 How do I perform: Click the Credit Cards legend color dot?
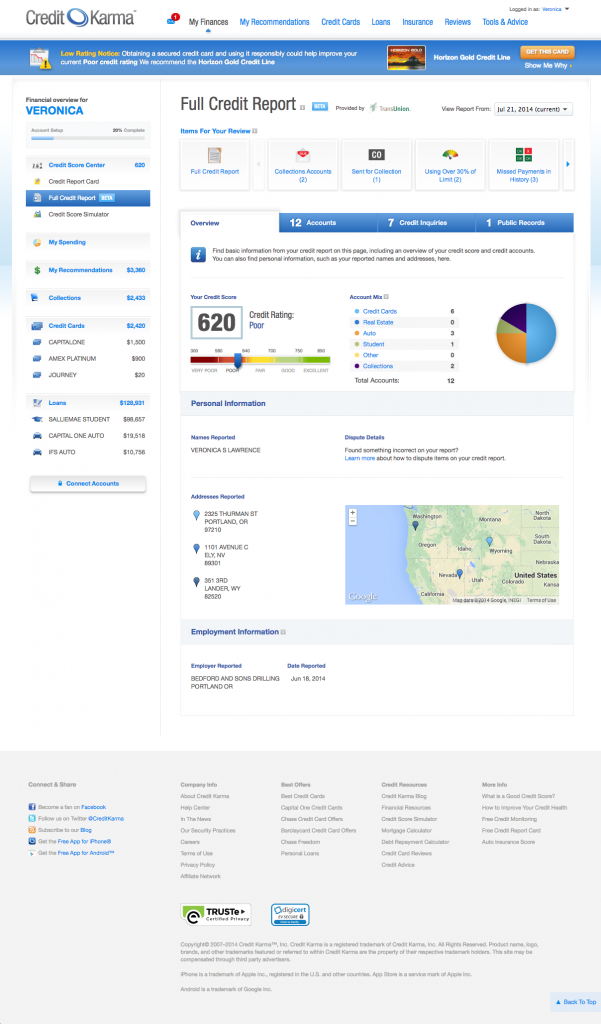coord(357,312)
